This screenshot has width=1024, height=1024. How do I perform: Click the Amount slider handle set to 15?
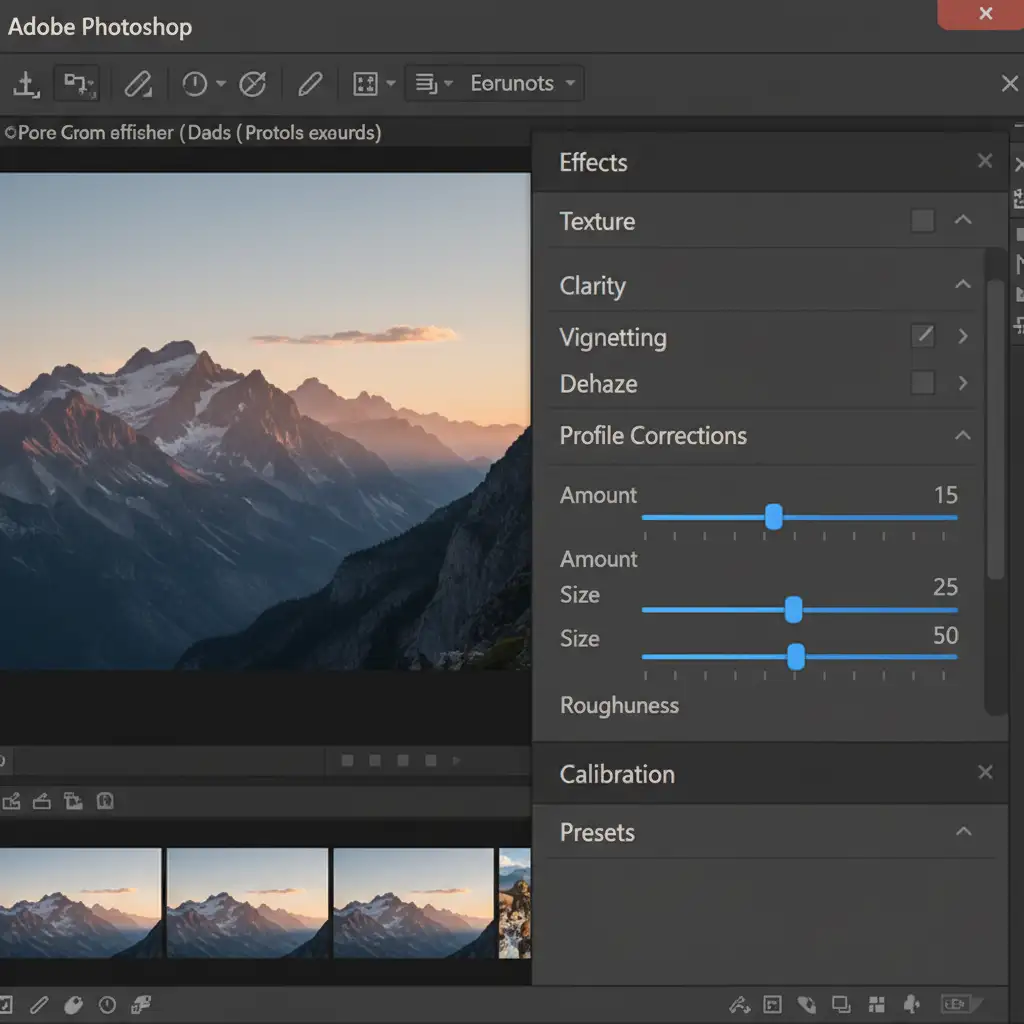[x=773, y=517]
